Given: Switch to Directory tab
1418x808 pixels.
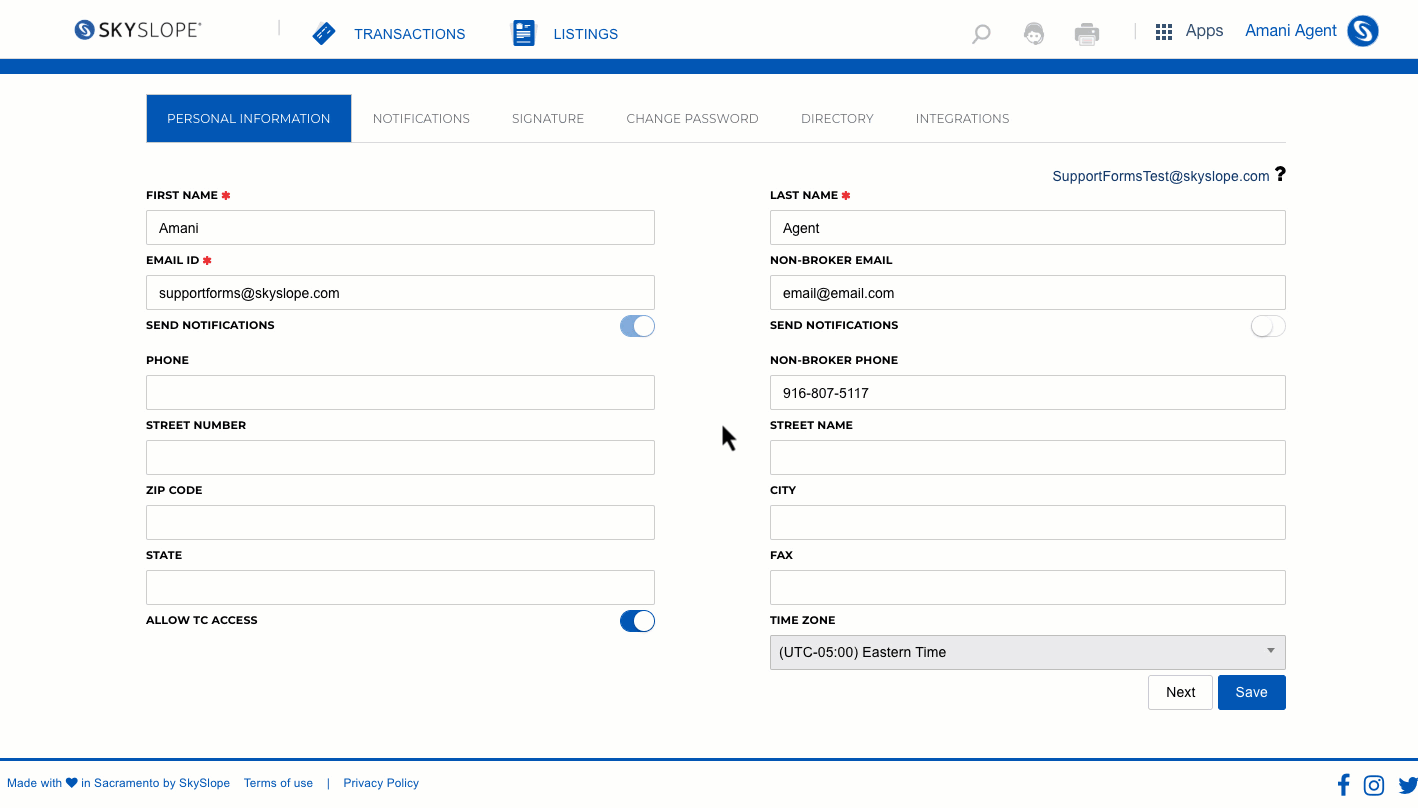Looking at the screenshot, I should pos(837,118).
